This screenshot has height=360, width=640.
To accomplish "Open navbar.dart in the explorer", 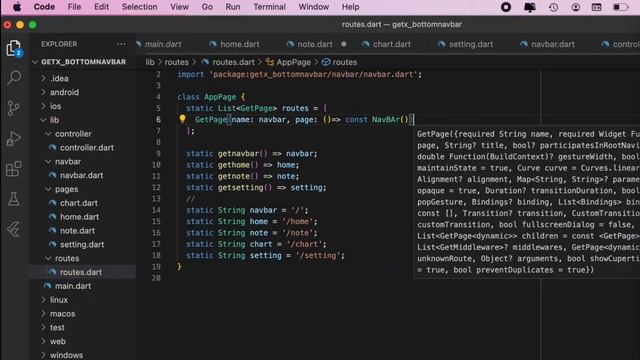I will (x=81, y=176).
